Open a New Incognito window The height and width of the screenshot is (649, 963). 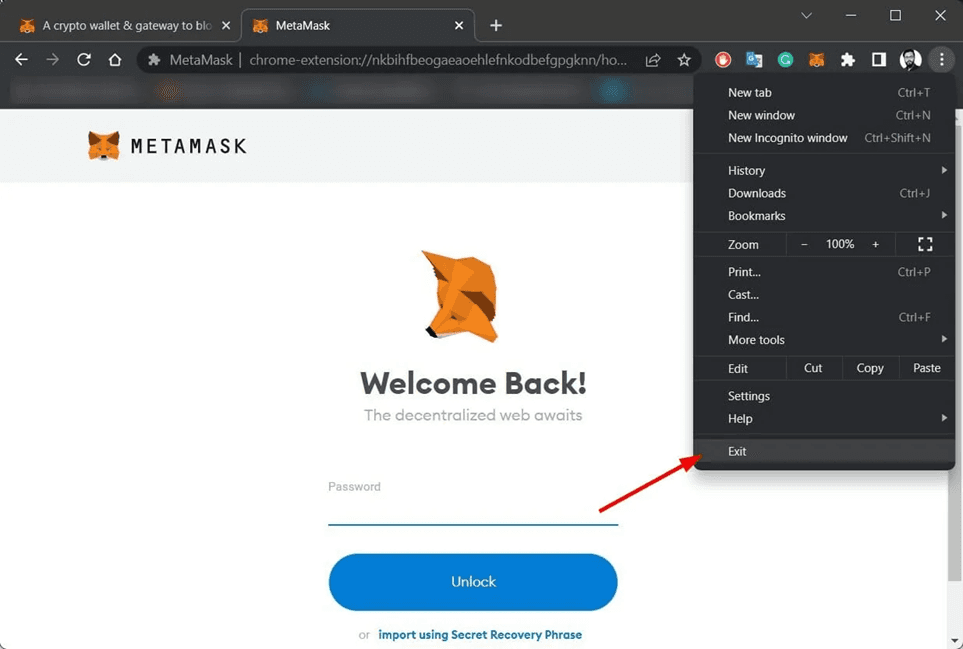[824, 138]
